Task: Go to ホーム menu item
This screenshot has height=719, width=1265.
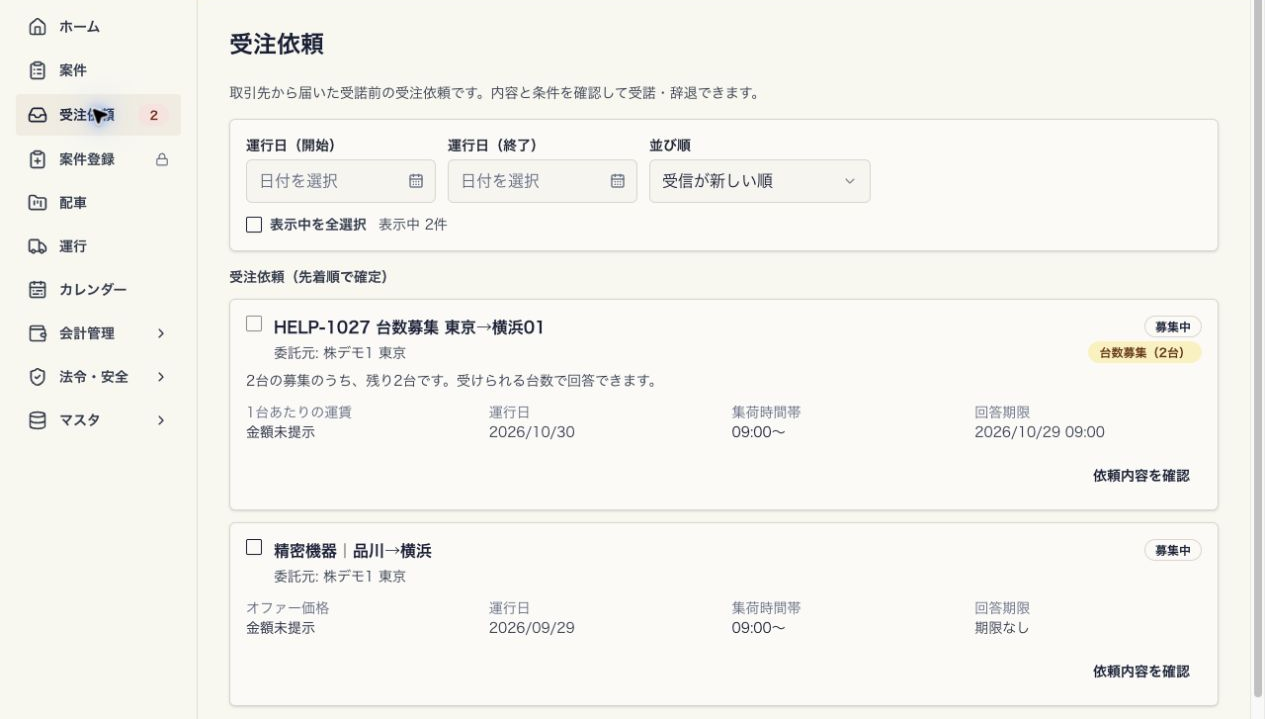Action: 98,27
